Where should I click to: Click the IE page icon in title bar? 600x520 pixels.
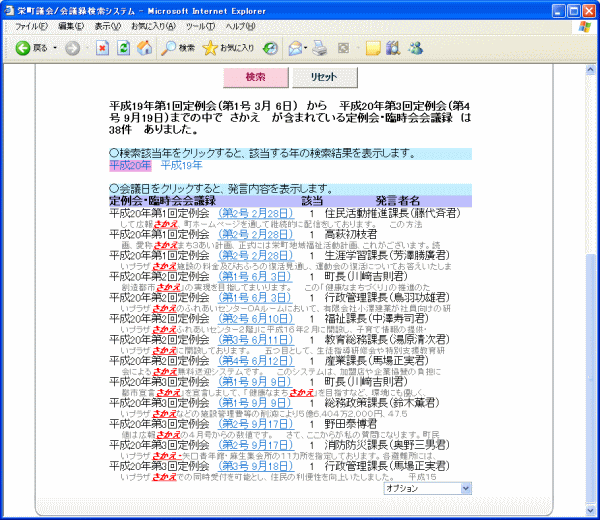coord(9,11)
